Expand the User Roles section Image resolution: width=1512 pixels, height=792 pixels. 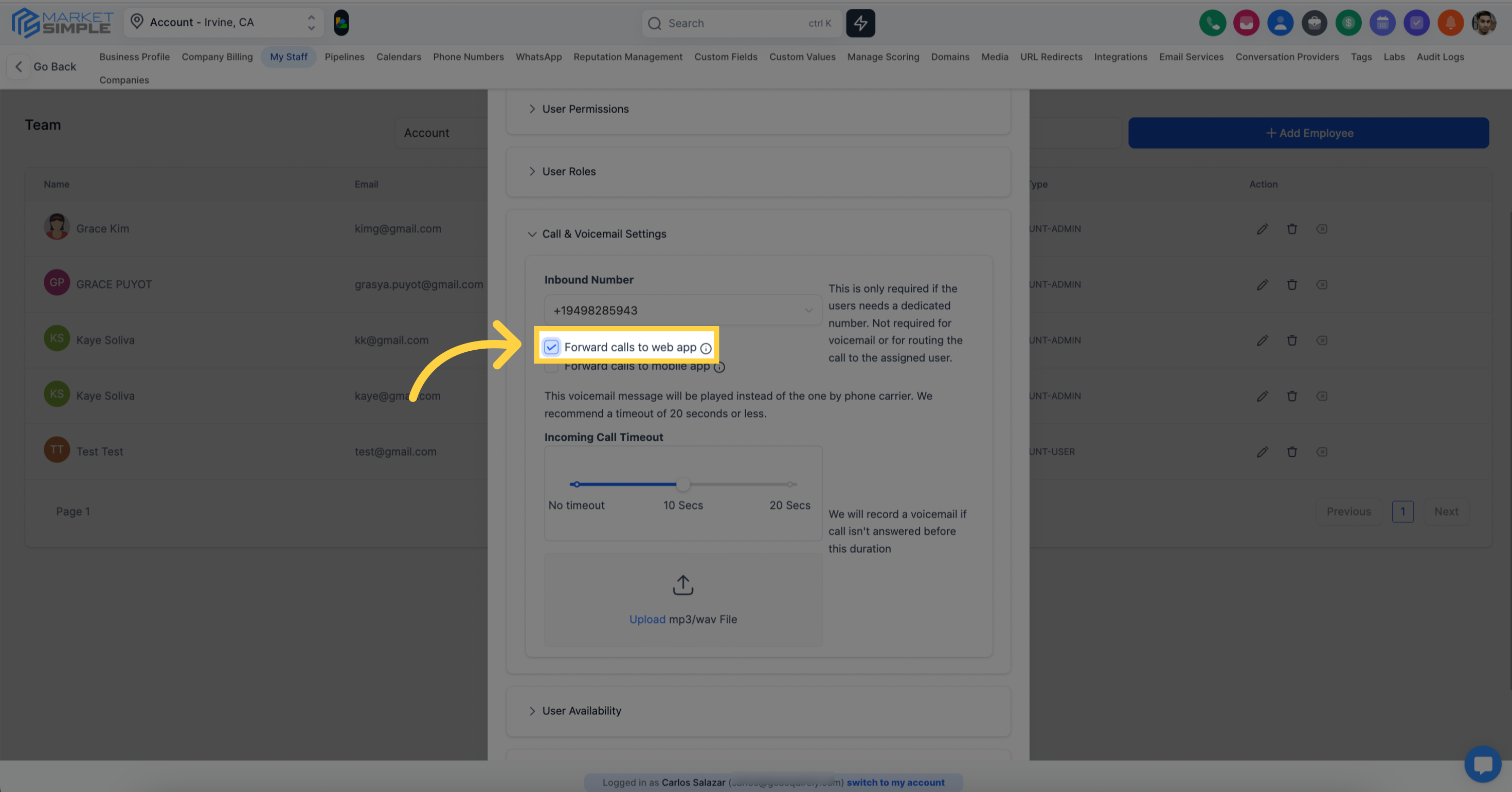(568, 171)
